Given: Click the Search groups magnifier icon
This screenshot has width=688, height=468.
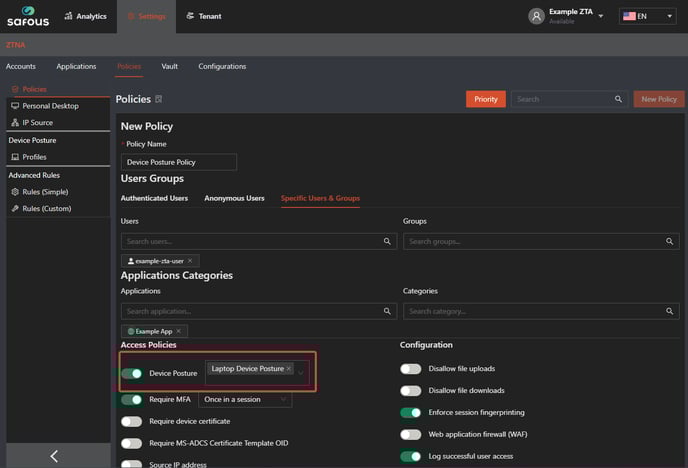Looking at the screenshot, I should tap(670, 241).
